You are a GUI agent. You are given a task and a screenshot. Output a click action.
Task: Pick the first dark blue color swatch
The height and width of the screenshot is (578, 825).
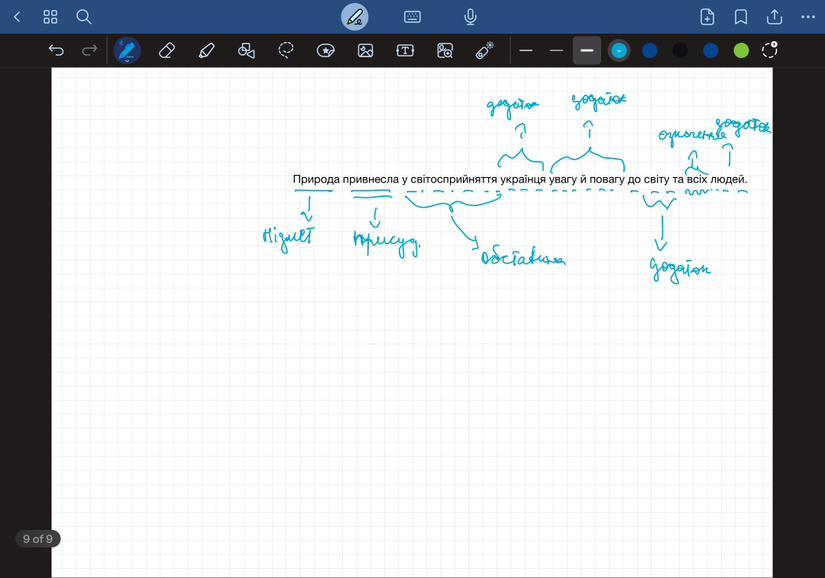coord(650,50)
